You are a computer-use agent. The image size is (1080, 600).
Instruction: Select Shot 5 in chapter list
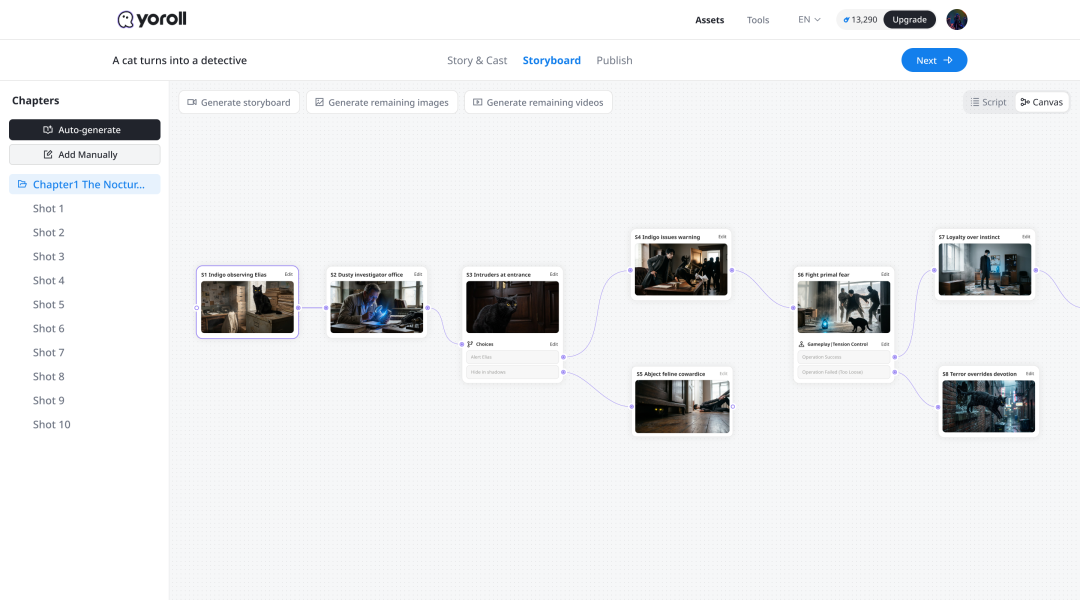[48, 304]
